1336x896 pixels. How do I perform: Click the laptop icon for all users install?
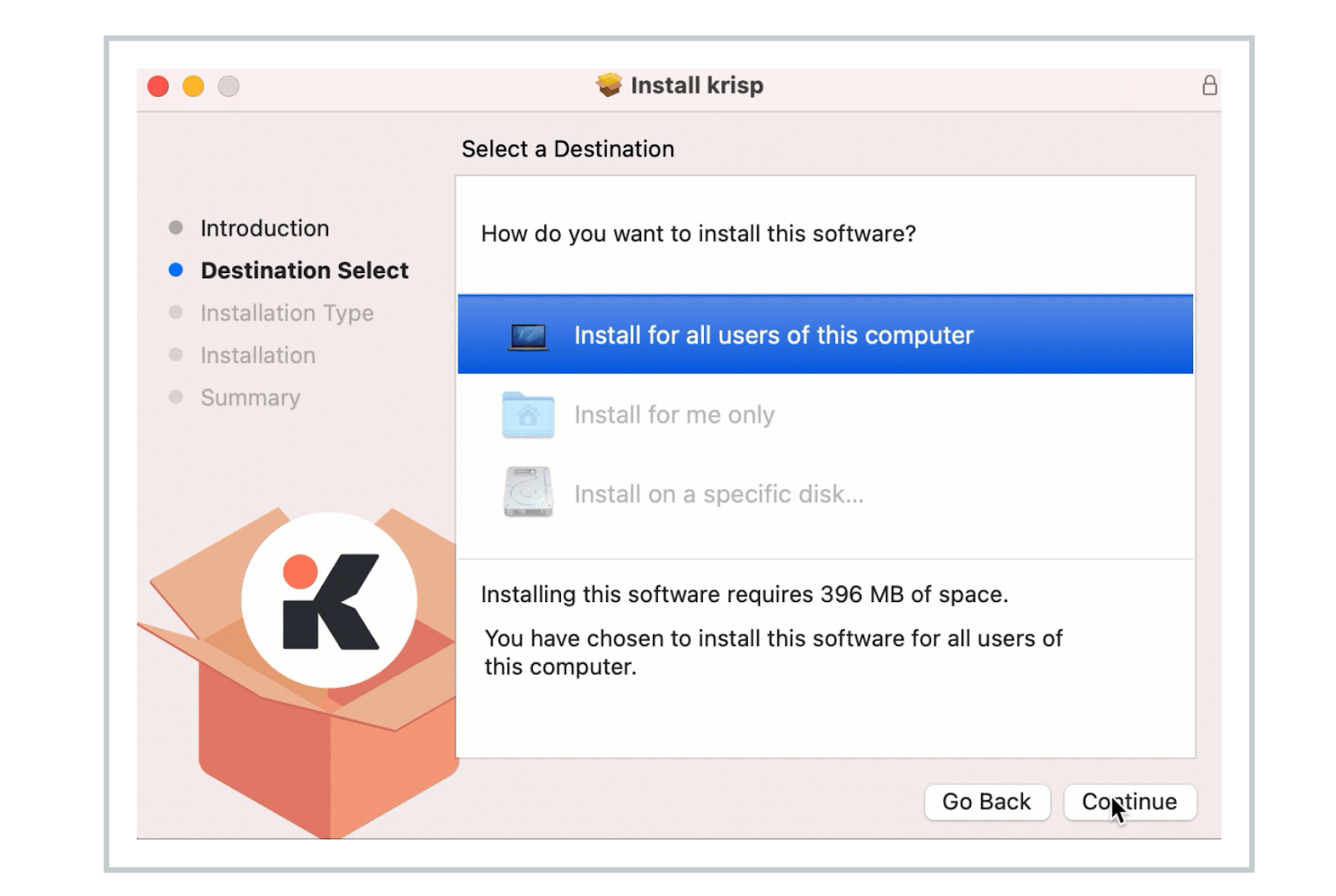pyautogui.click(x=526, y=335)
